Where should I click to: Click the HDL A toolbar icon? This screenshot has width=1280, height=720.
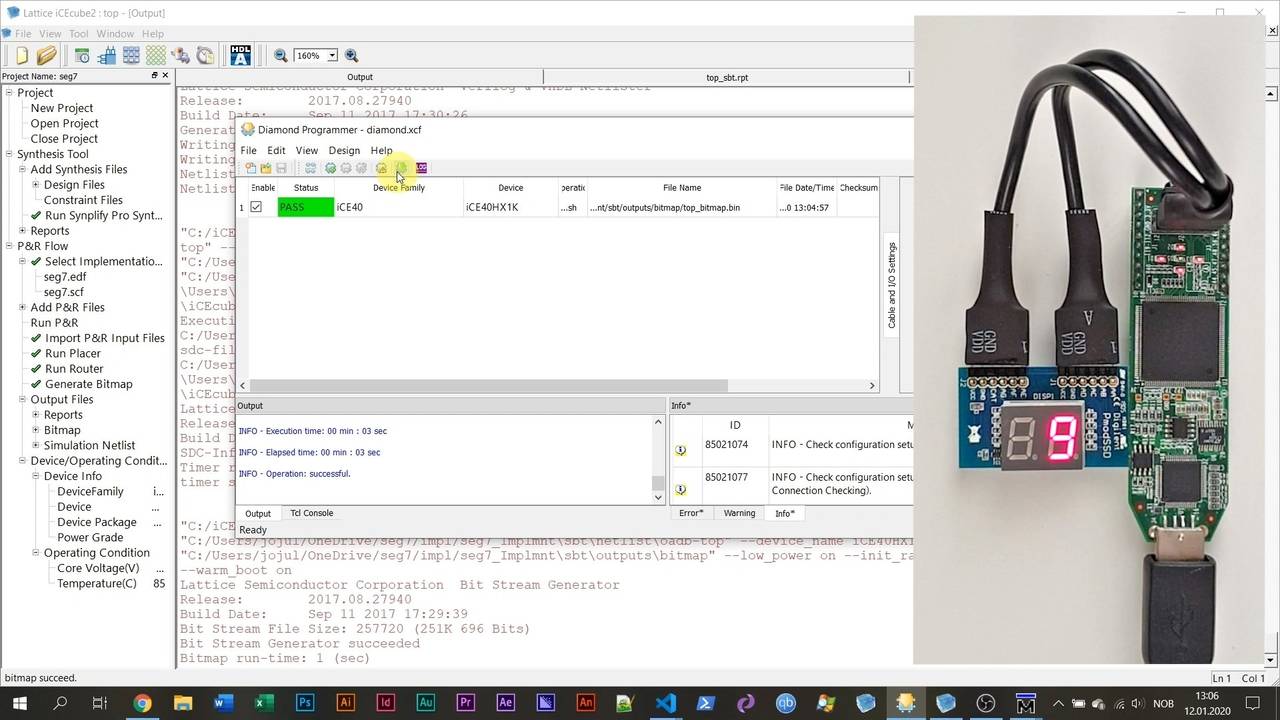click(x=240, y=56)
